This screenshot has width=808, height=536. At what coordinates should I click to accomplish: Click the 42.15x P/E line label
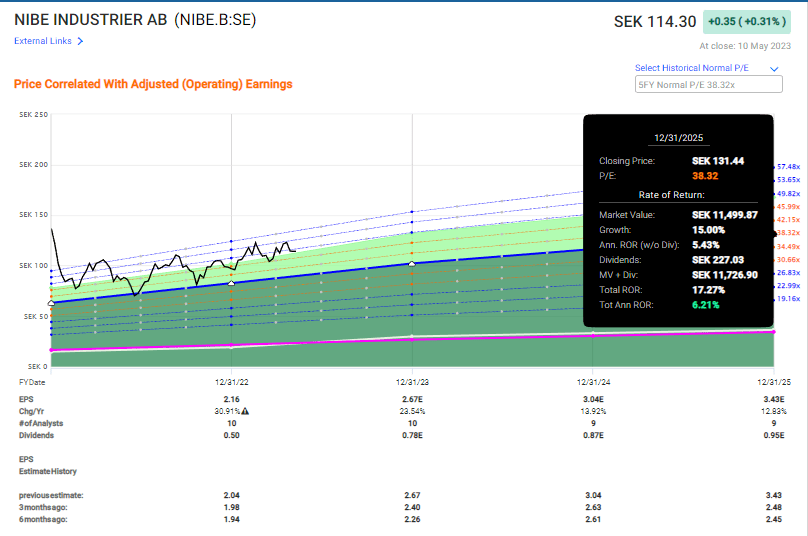(788, 220)
